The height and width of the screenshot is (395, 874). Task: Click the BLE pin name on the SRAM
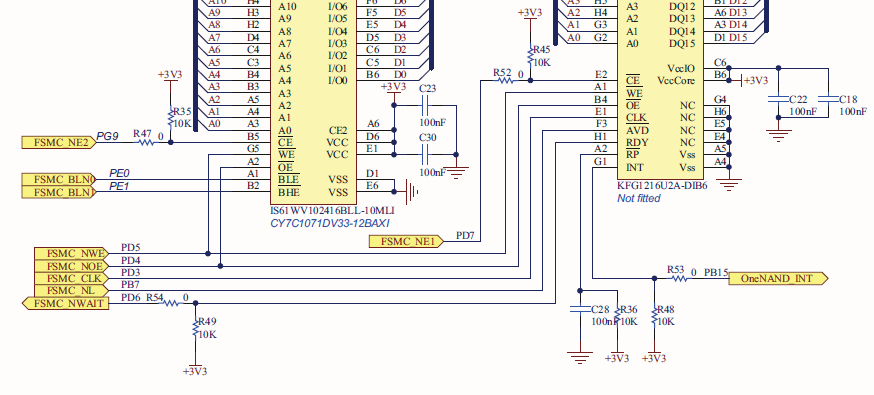[x=289, y=180]
